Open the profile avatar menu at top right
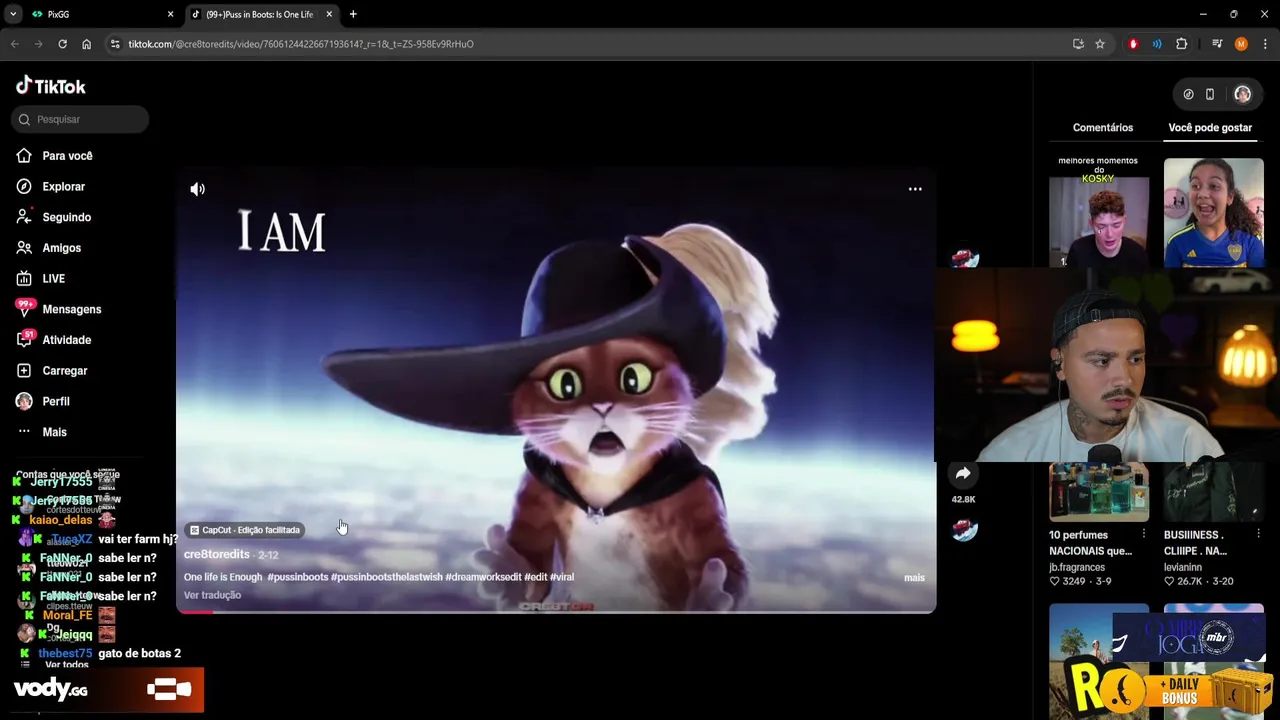 click(1243, 94)
